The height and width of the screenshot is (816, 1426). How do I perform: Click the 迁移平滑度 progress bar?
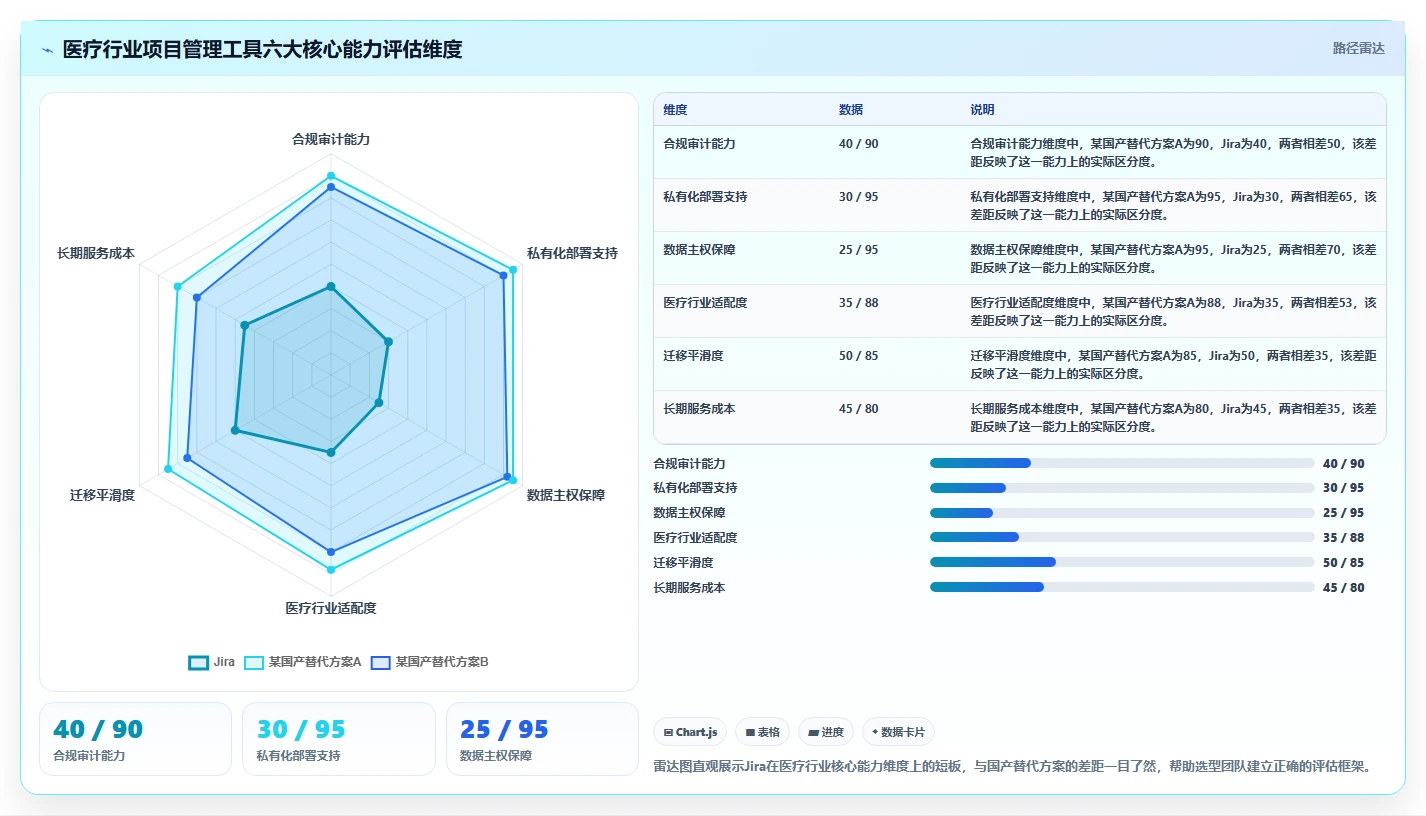[x=1122, y=562]
